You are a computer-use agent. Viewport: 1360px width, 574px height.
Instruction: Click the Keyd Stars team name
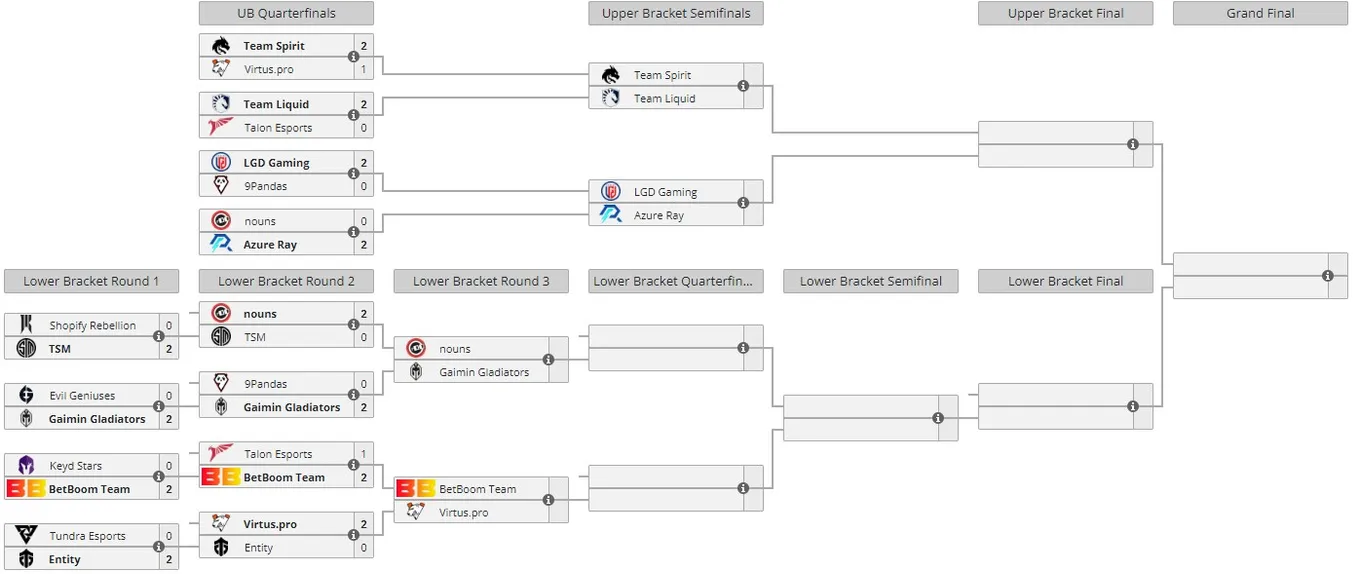click(x=76, y=466)
